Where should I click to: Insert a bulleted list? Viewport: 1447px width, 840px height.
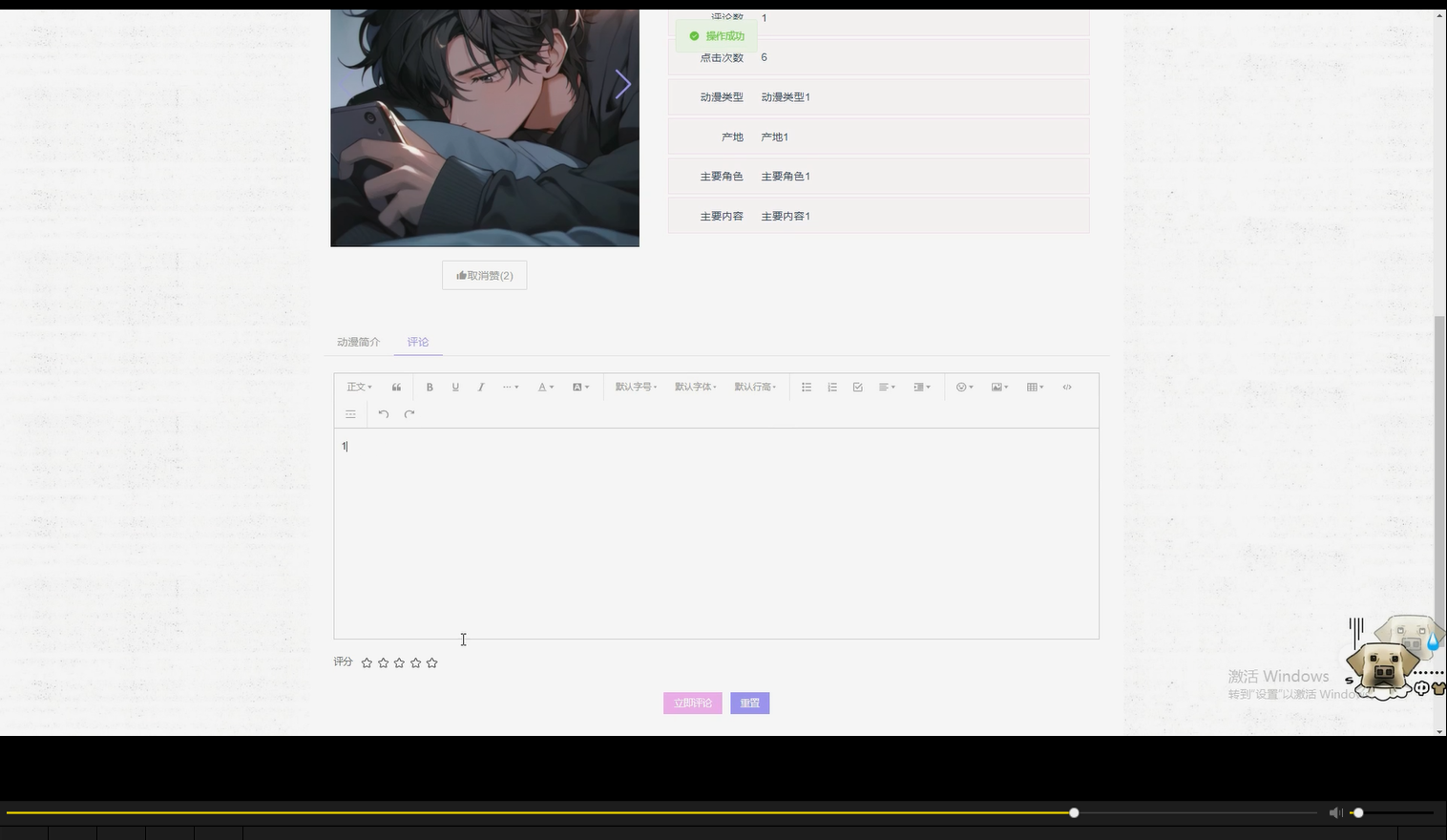click(x=807, y=387)
